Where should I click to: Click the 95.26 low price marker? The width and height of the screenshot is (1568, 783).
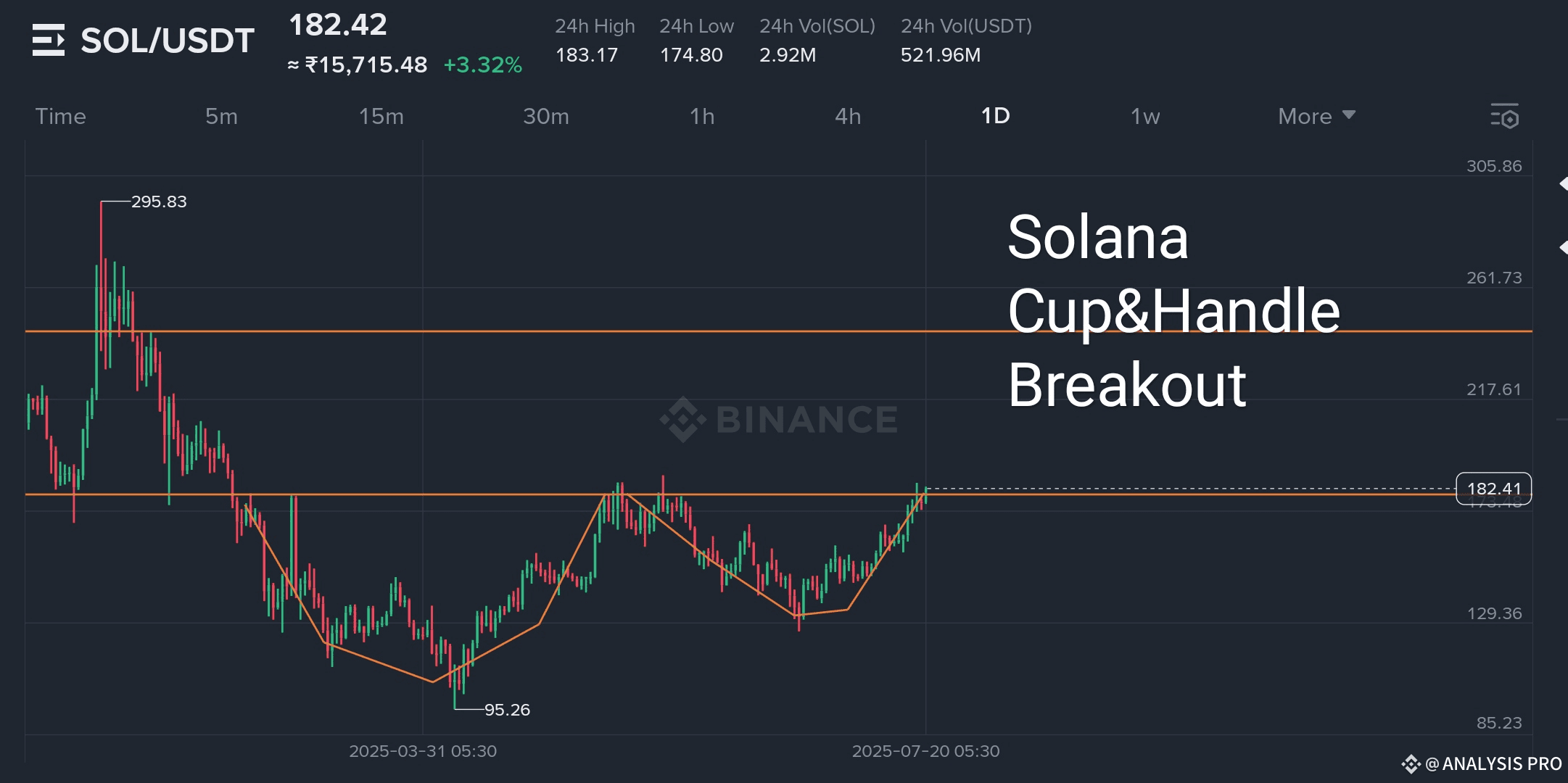click(507, 710)
